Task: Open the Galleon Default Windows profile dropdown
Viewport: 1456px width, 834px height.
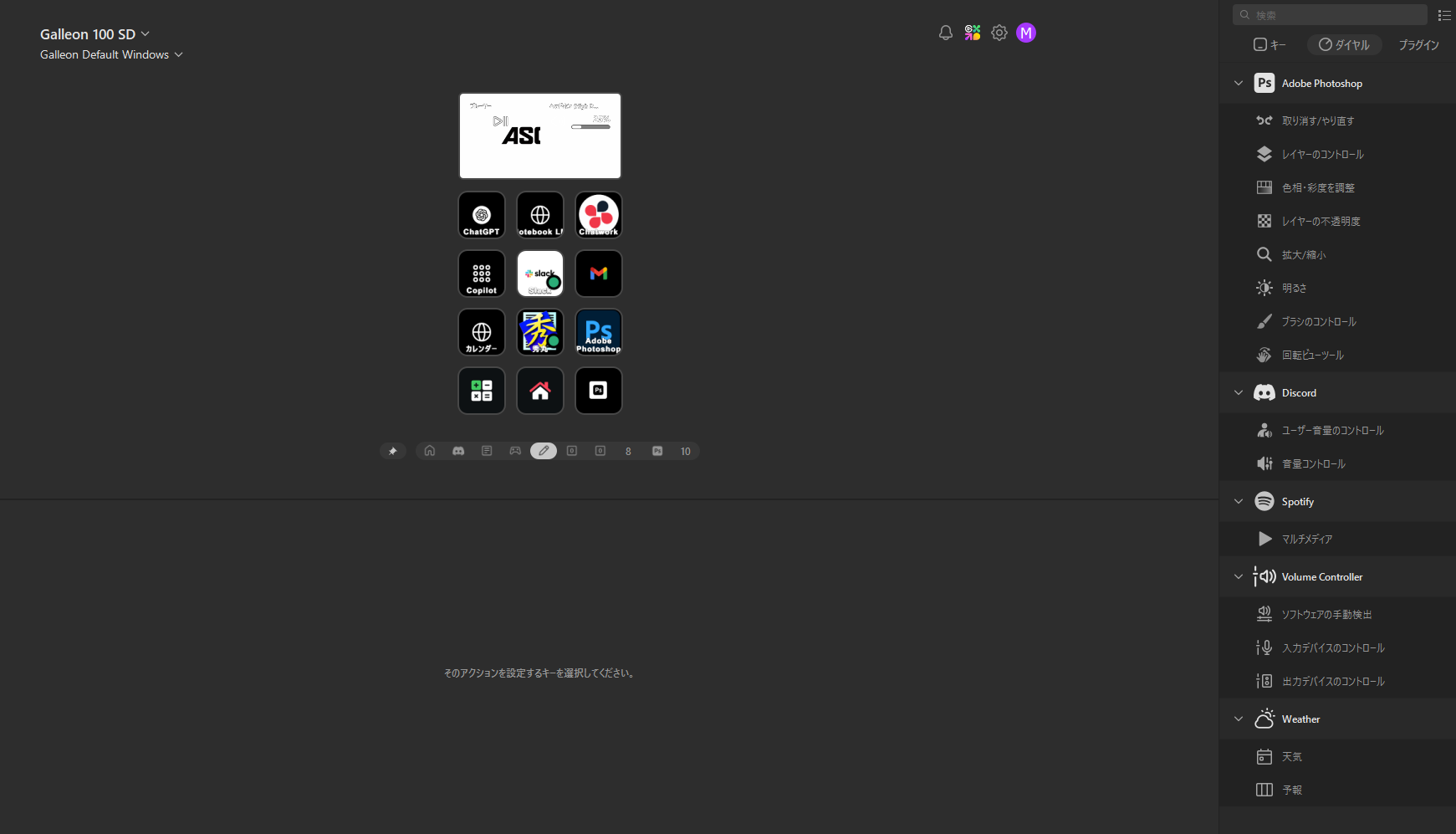Action: pyautogui.click(x=111, y=54)
